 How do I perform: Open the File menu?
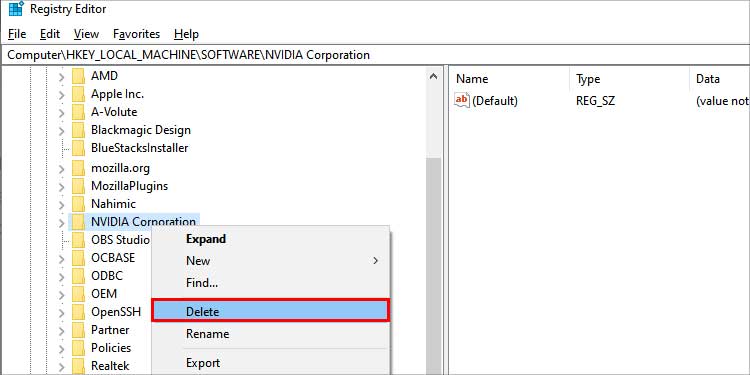click(17, 34)
